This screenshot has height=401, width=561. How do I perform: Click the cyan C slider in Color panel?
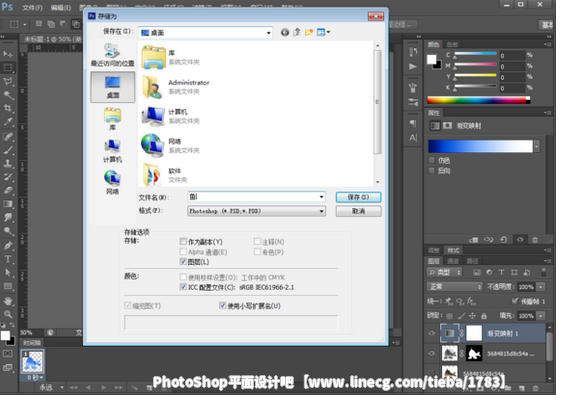tap(475, 54)
